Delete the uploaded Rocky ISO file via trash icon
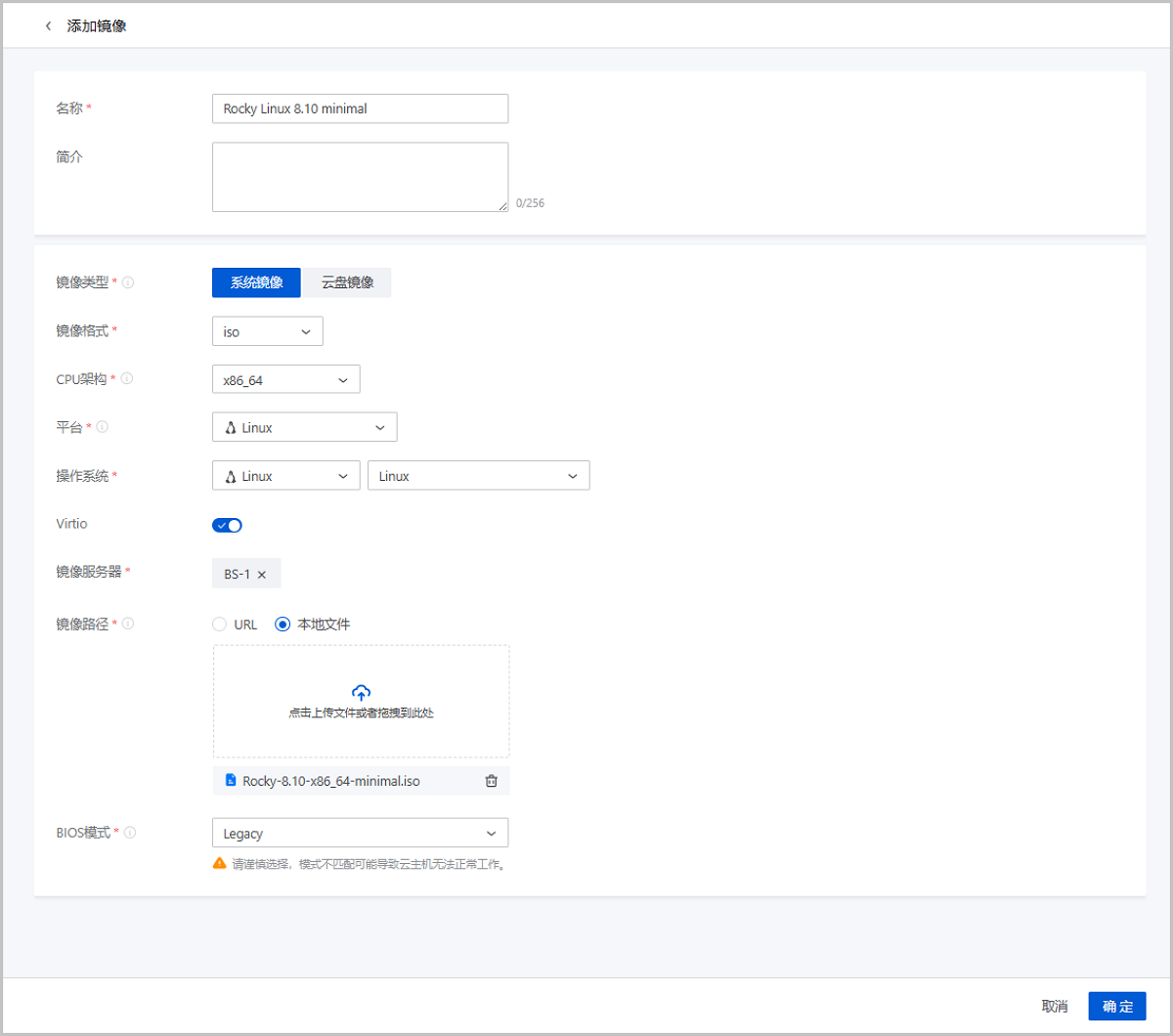Image resolution: width=1173 pixels, height=1036 pixels. (492, 781)
